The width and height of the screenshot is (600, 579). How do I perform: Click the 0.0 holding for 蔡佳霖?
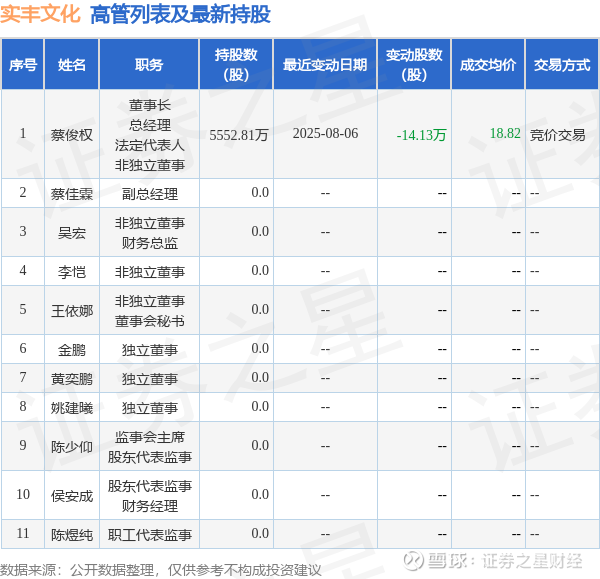[x=260, y=192]
